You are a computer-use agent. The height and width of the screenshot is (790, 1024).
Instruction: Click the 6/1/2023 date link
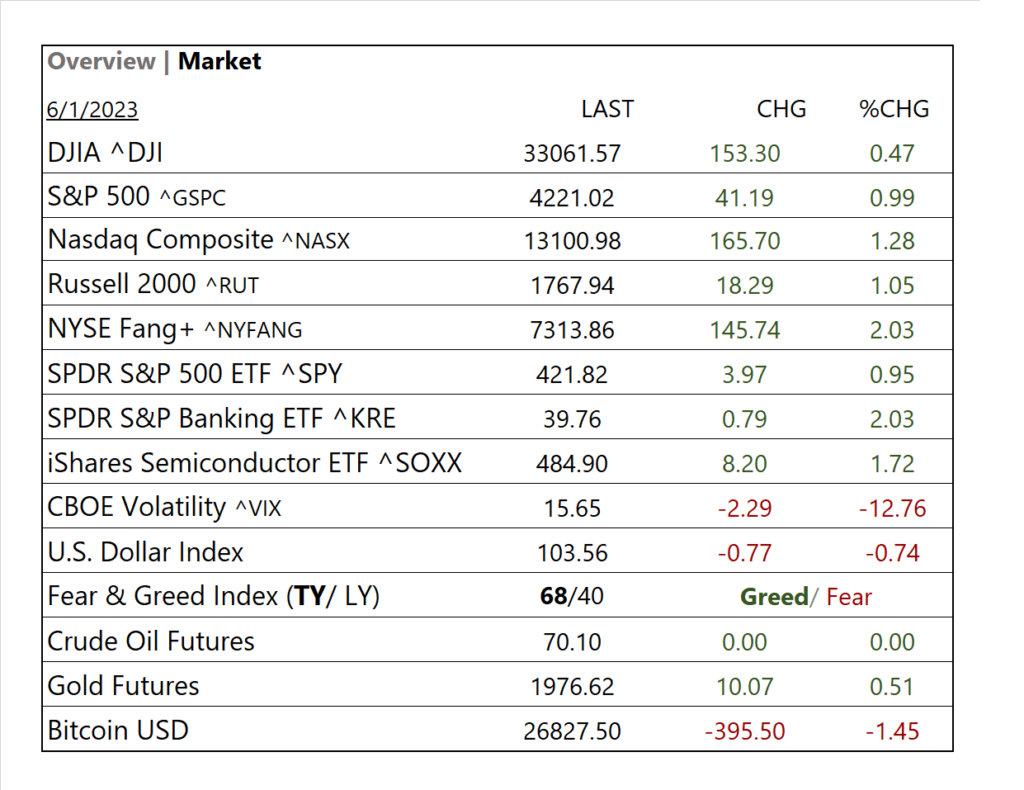pyautogui.click(x=92, y=110)
